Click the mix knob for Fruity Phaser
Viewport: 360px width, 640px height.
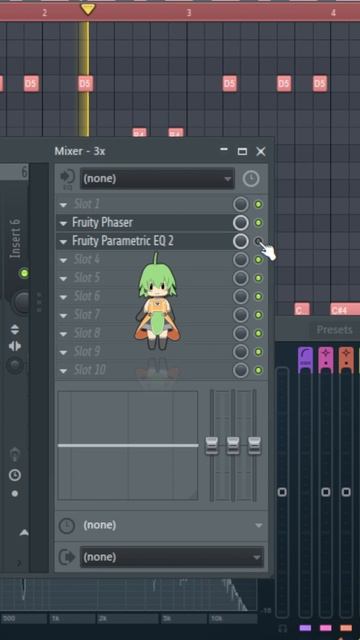coord(241,223)
